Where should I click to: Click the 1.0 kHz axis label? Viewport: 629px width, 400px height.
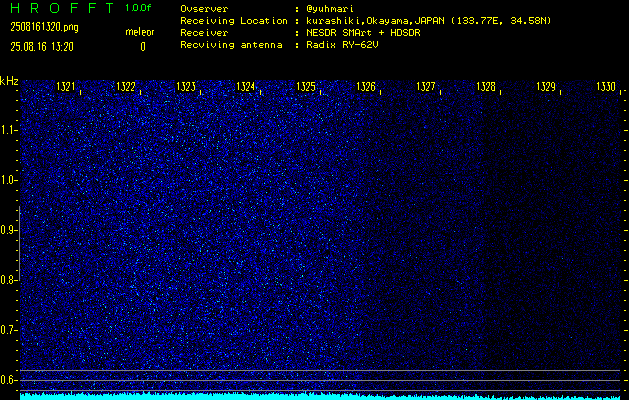coord(8,180)
